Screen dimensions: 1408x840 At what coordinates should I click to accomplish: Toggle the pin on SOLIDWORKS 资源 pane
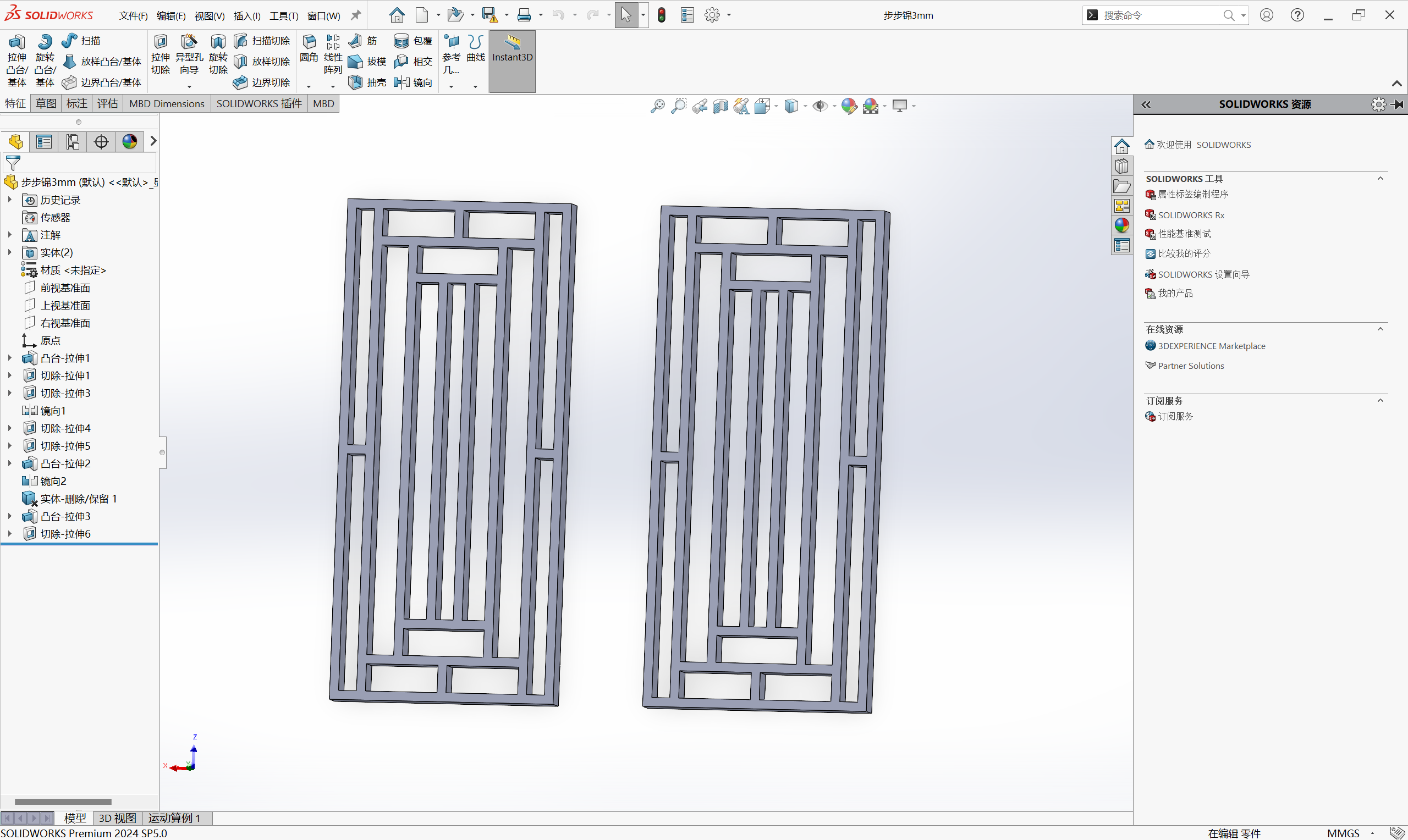pyautogui.click(x=1398, y=104)
